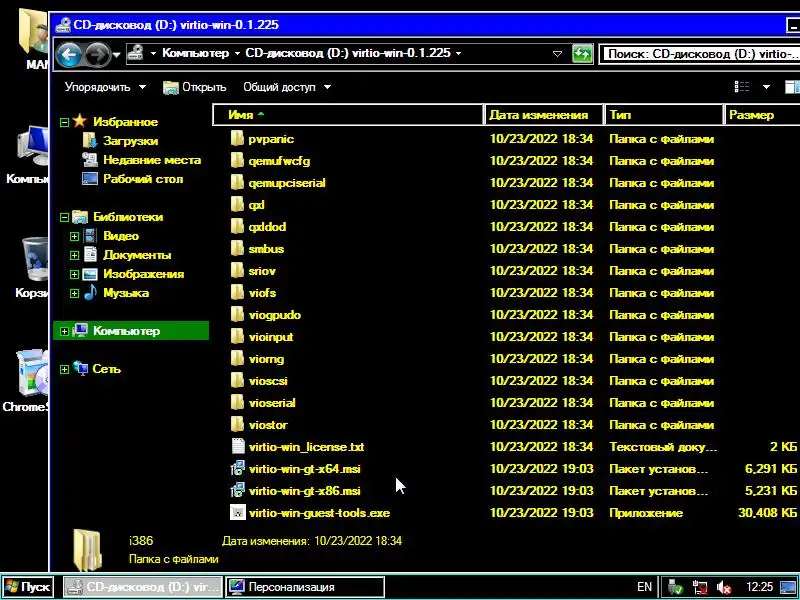Select the smbus folder
This screenshot has height=600, width=800.
point(266,249)
